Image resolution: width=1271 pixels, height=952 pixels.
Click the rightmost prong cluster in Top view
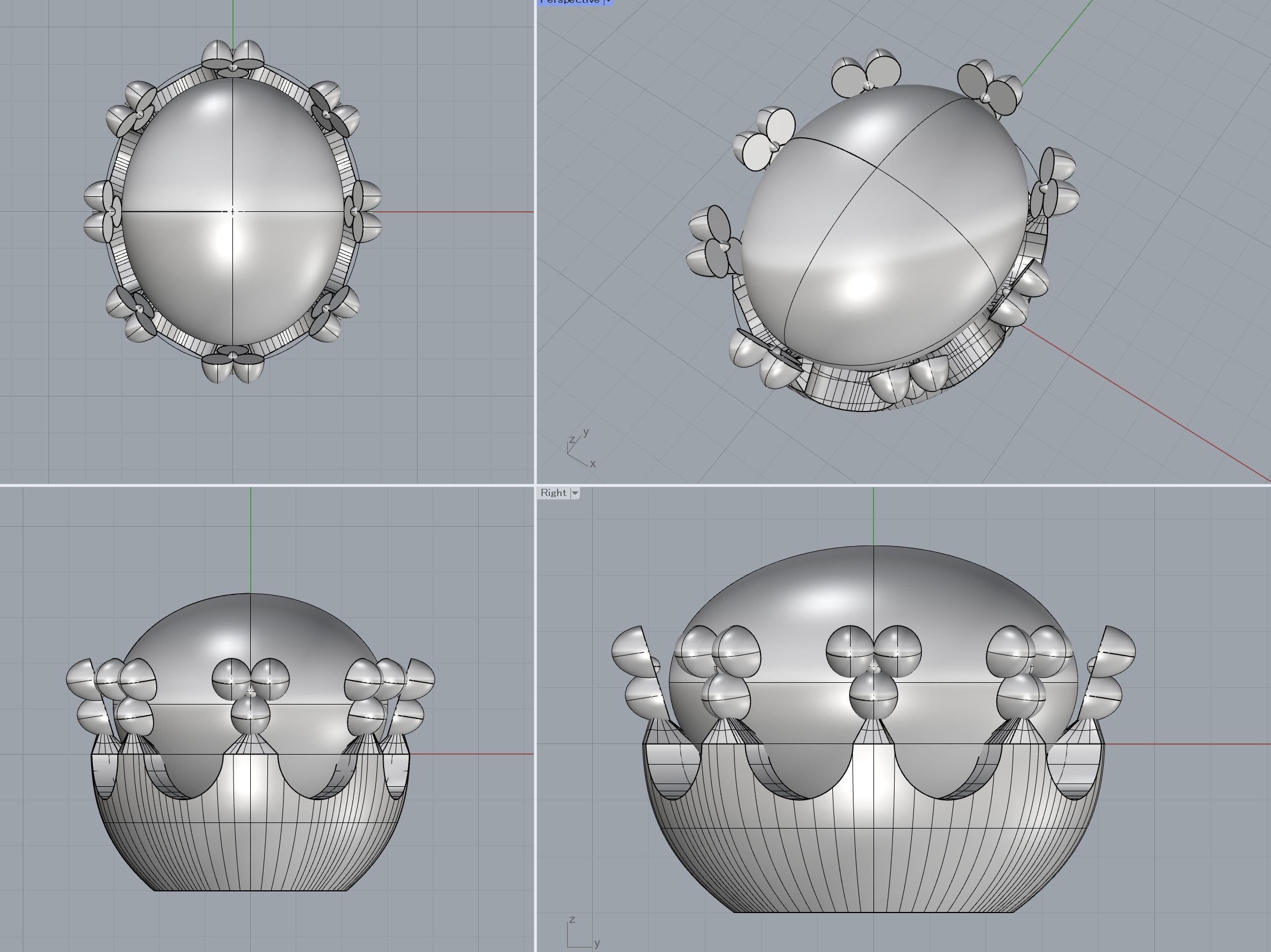point(363,211)
